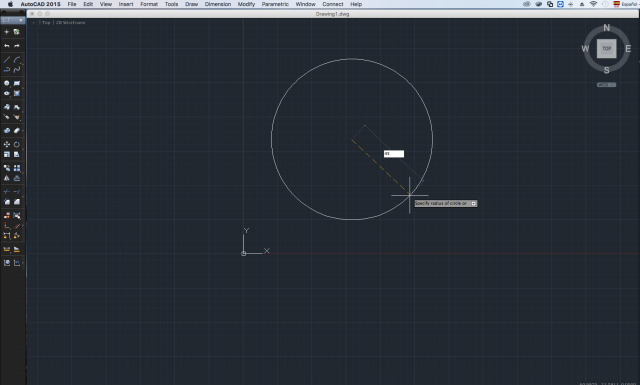Click the N compass direction on ViewCube
640x385 pixels.
pos(607,28)
